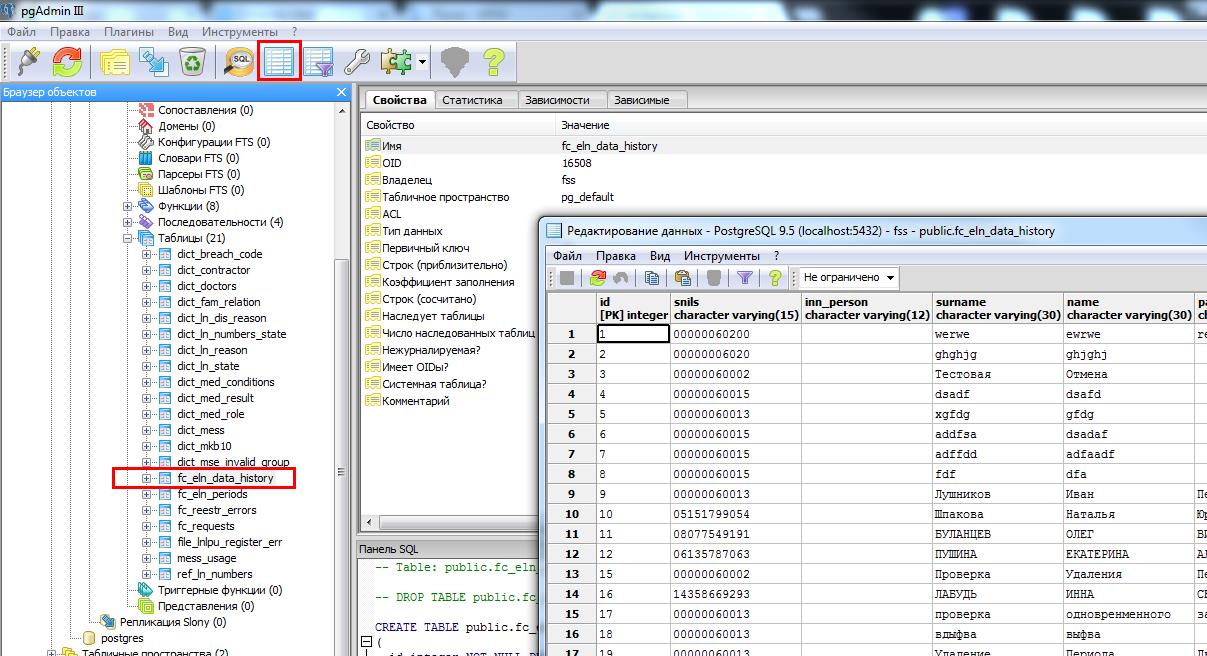This screenshot has height=656, width=1207.
Task: Click the drop object recycle bin icon
Action: [192, 62]
